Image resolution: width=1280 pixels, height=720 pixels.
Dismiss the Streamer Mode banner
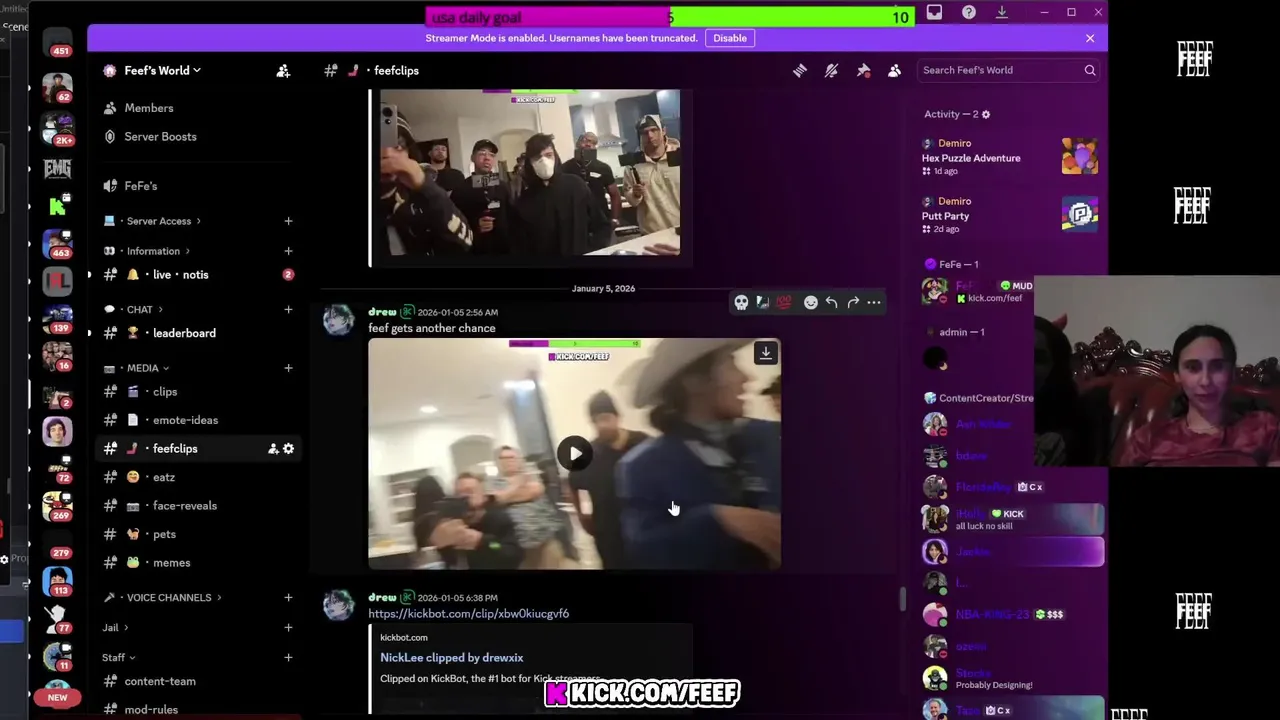click(x=1090, y=38)
